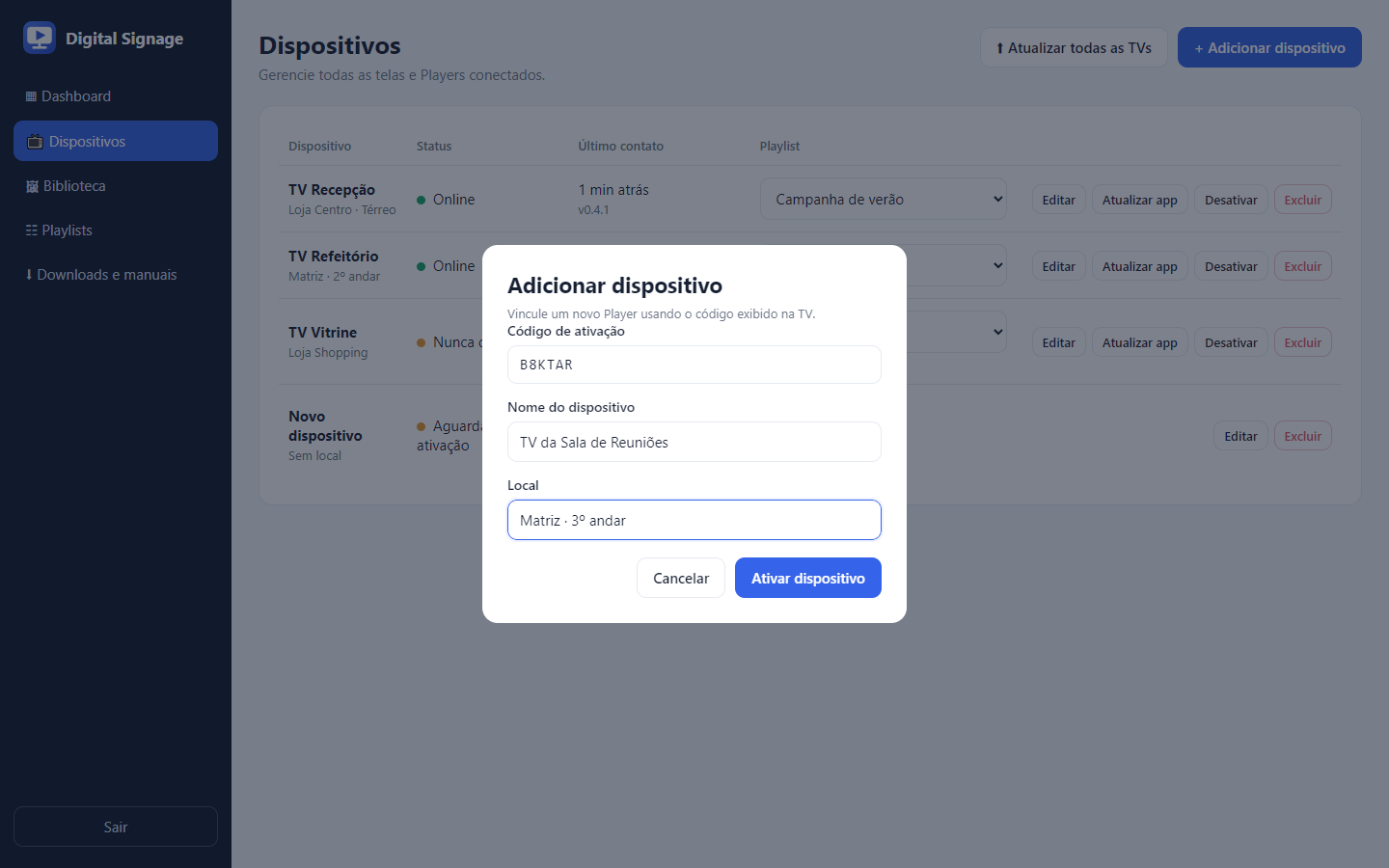1389x868 pixels.
Task: Click the Sair logout button
Action: pos(116,827)
